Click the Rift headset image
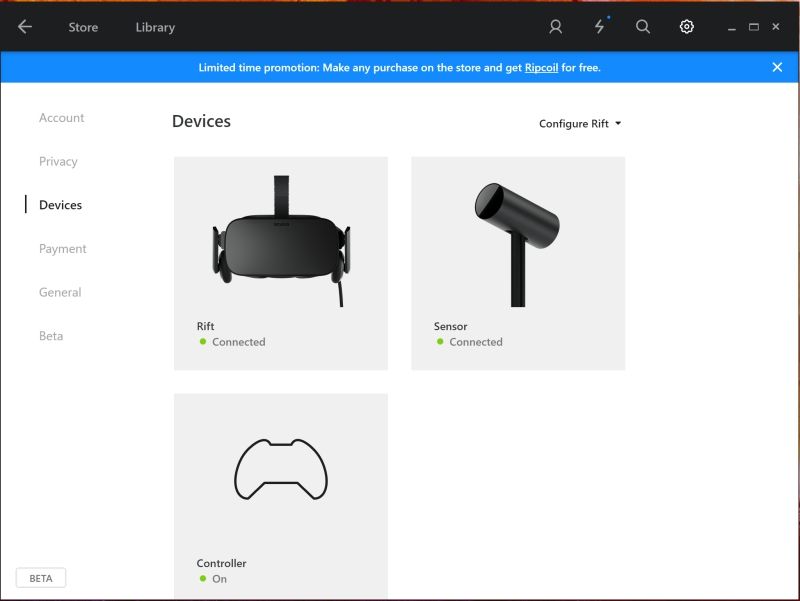The height and width of the screenshot is (601, 800). point(281,242)
